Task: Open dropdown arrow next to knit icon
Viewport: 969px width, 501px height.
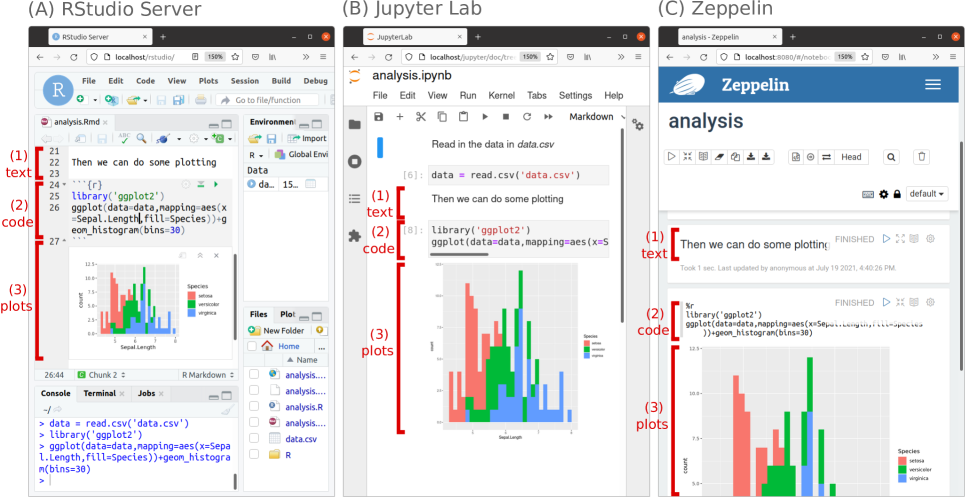Action: tap(179, 139)
